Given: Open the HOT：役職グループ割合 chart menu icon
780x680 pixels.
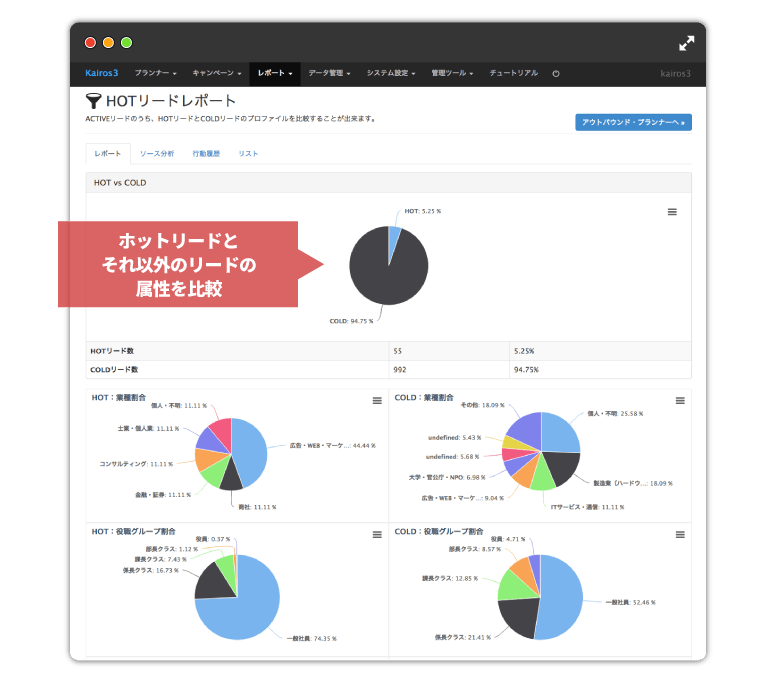Looking at the screenshot, I should click(x=377, y=534).
